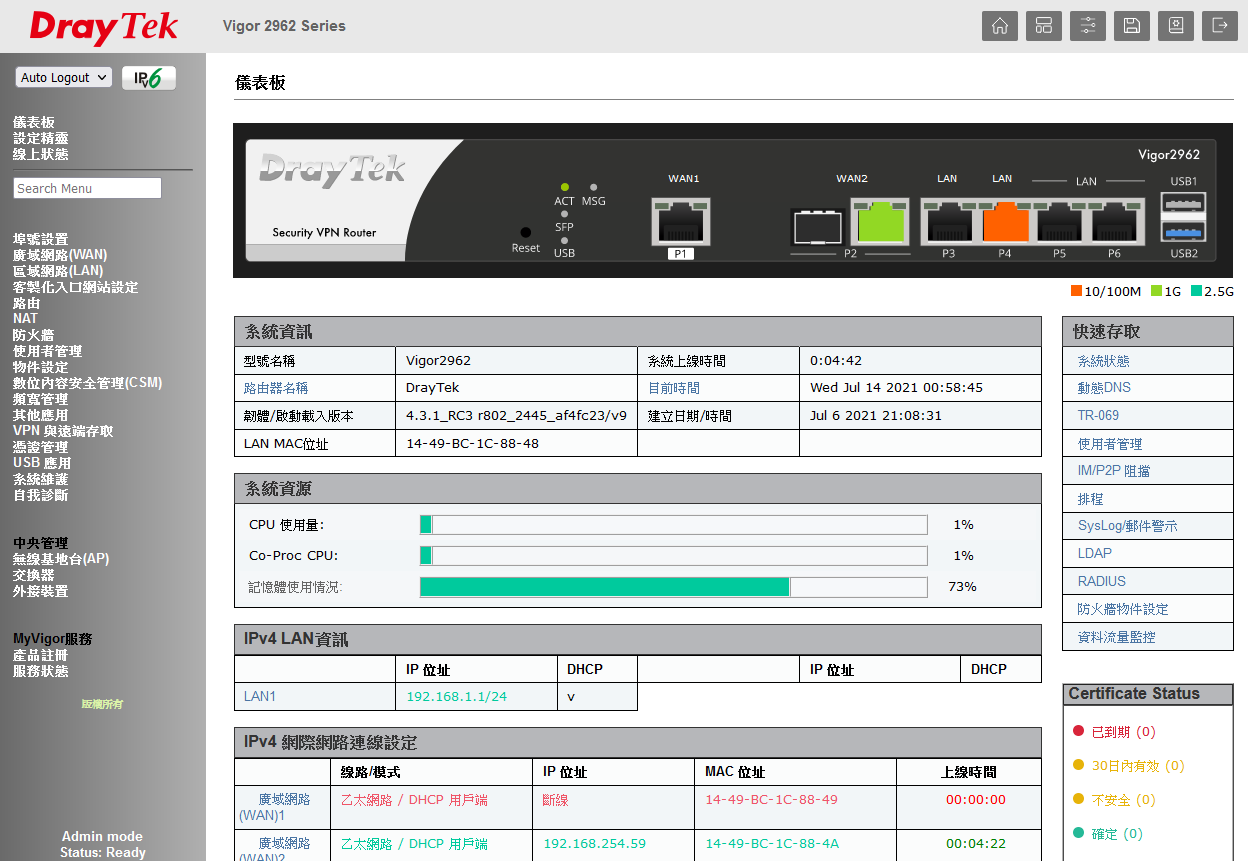1248x861 pixels.
Task: Open SysLog/郵件警示 quick access link
Action: tap(1128, 526)
